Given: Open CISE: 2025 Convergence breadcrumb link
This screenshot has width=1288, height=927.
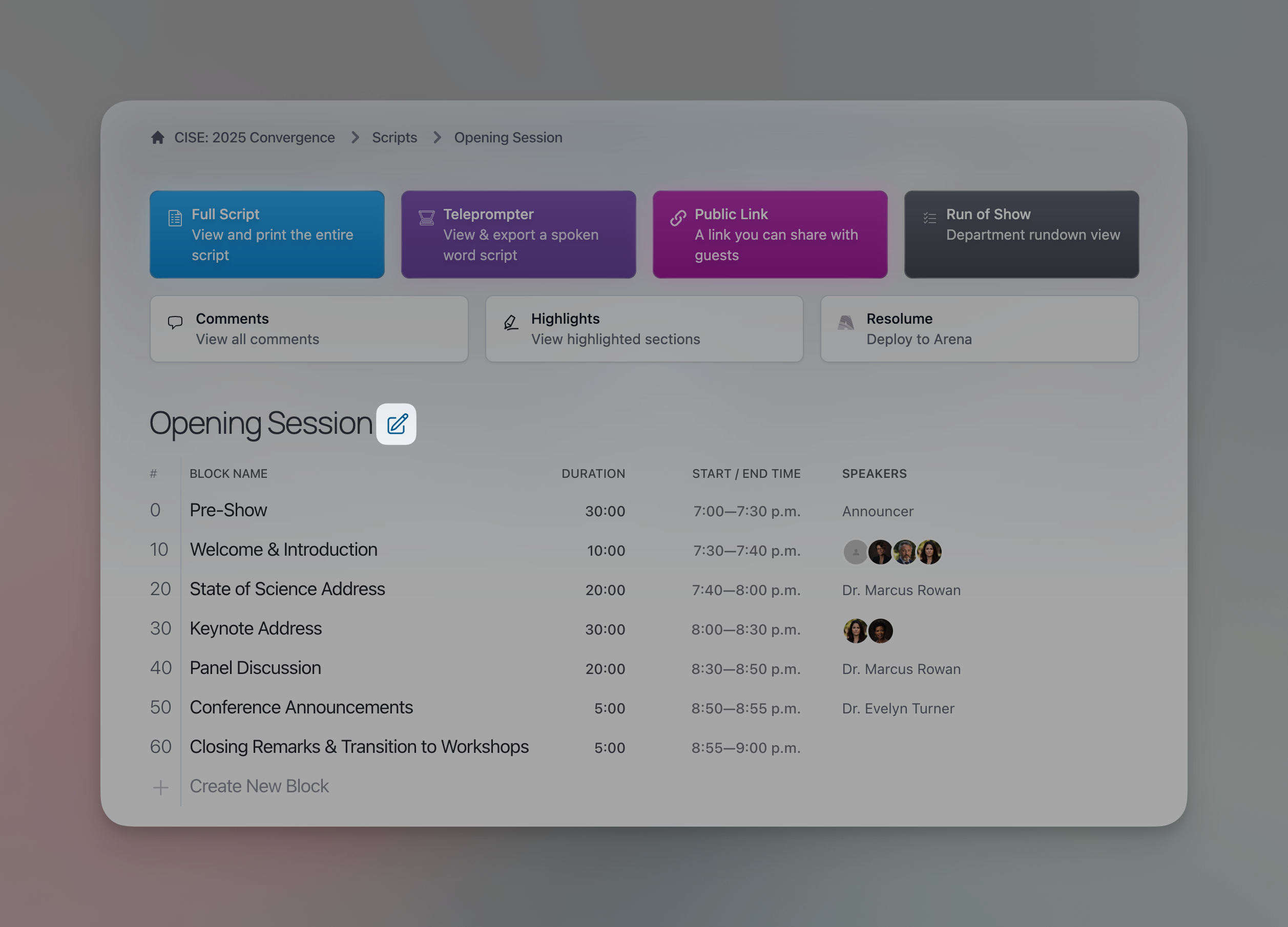Looking at the screenshot, I should pos(255,137).
